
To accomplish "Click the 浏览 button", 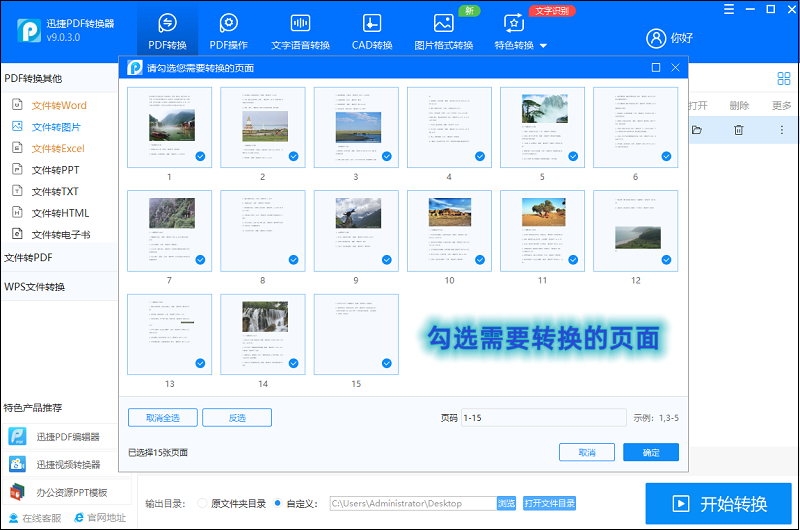I will (x=507, y=503).
